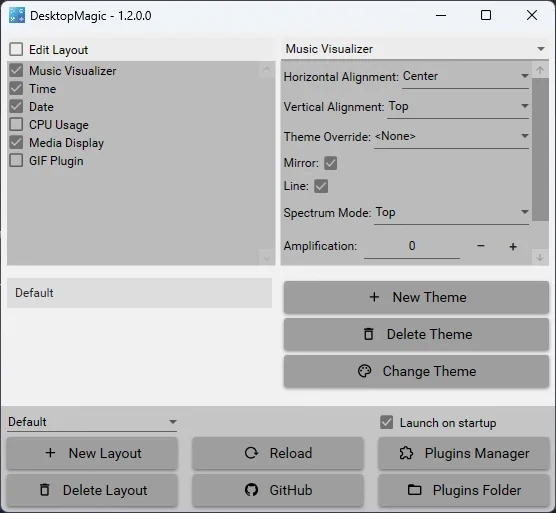This screenshot has height=513, width=556.
Task: Click the trash icon on Delete Theme
Action: [x=369, y=334]
